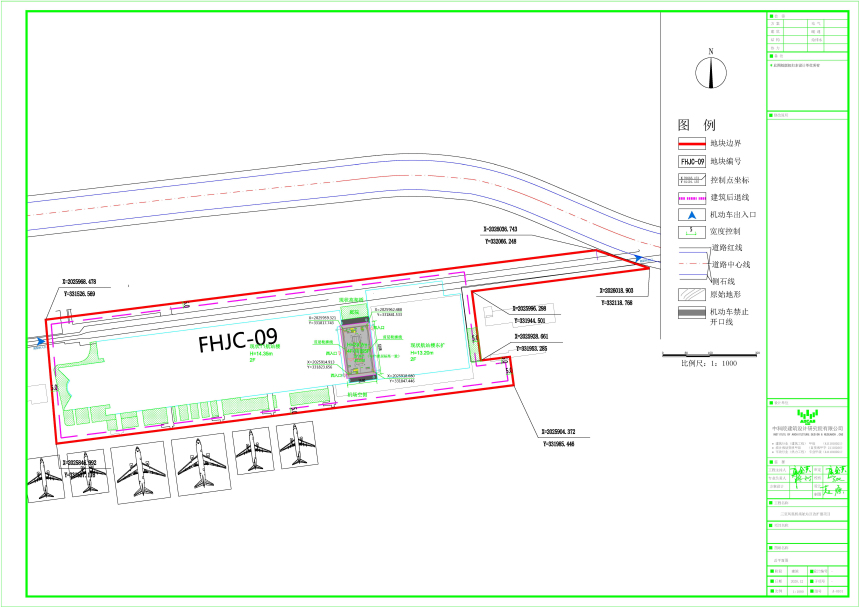The width and height of the screenshot is (860, 607).
Task: Click the design institute logo in title block
Action: point(807,416)
